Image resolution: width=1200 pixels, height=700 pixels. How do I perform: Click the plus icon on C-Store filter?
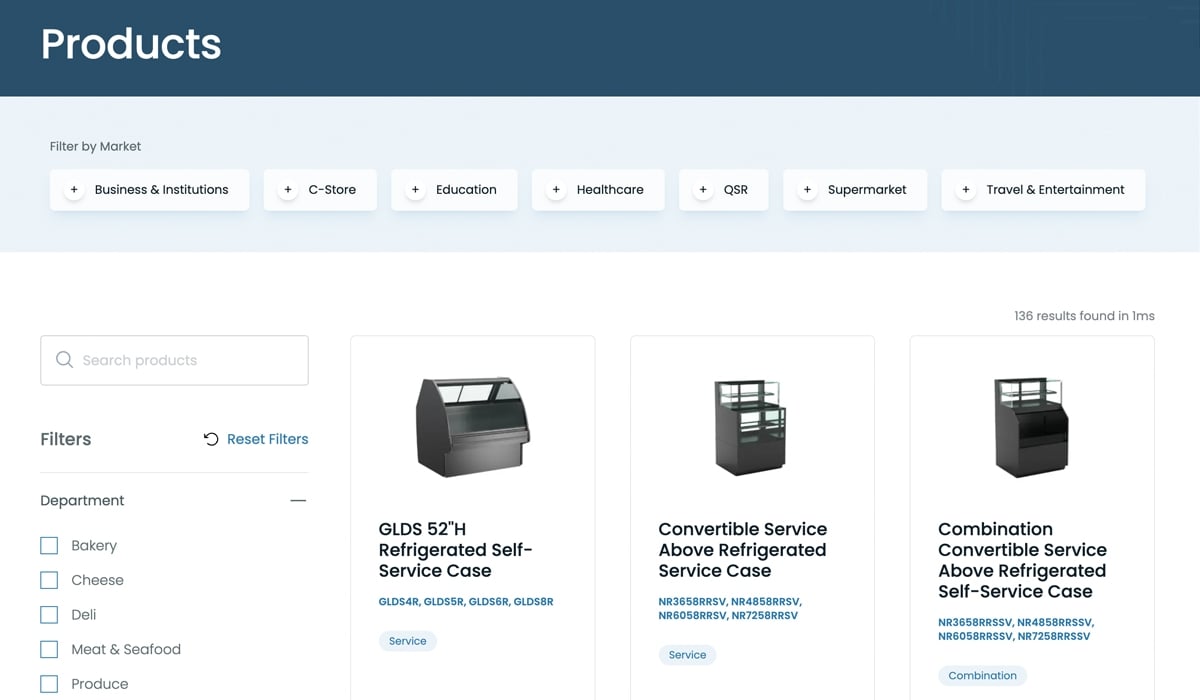(288, 190)
